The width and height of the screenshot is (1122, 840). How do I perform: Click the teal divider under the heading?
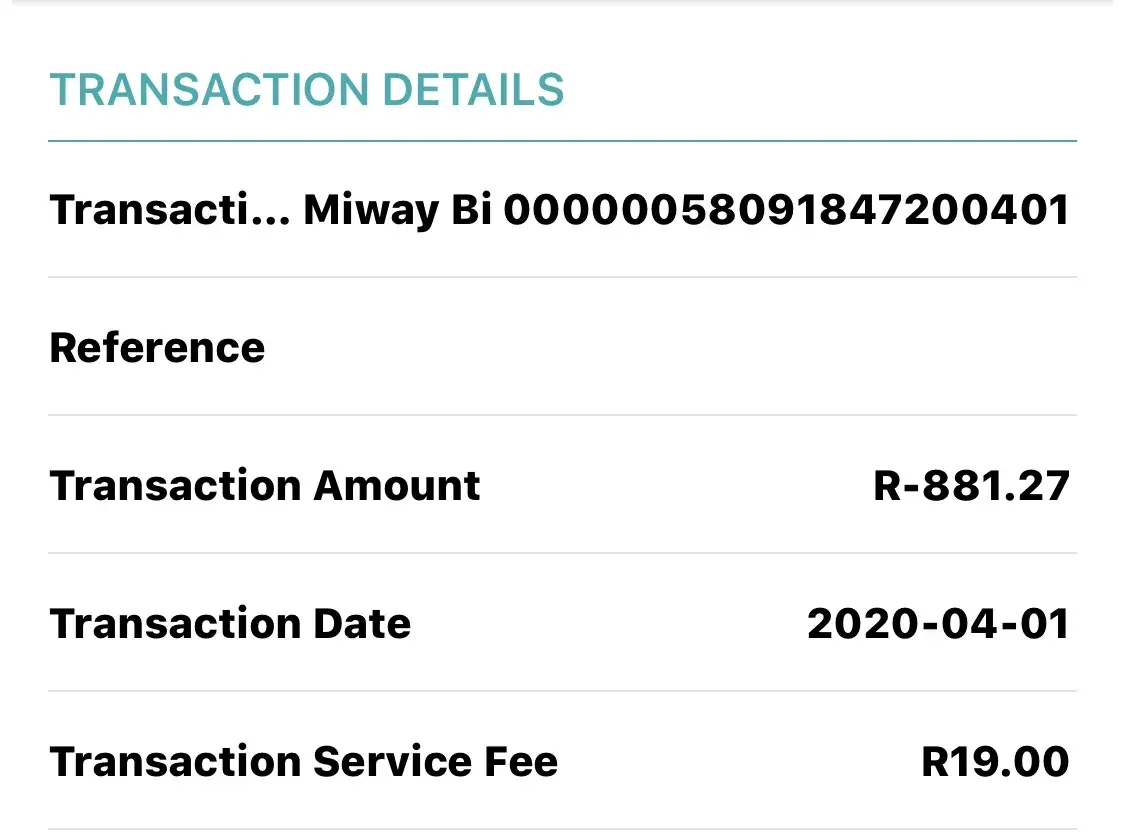(562, 141)
